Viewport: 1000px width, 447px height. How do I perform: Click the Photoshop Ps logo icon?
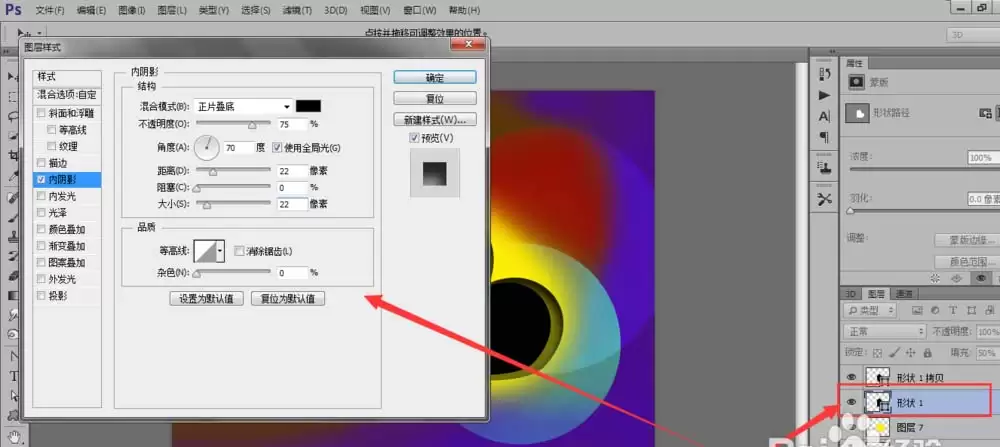coord(13,10)
